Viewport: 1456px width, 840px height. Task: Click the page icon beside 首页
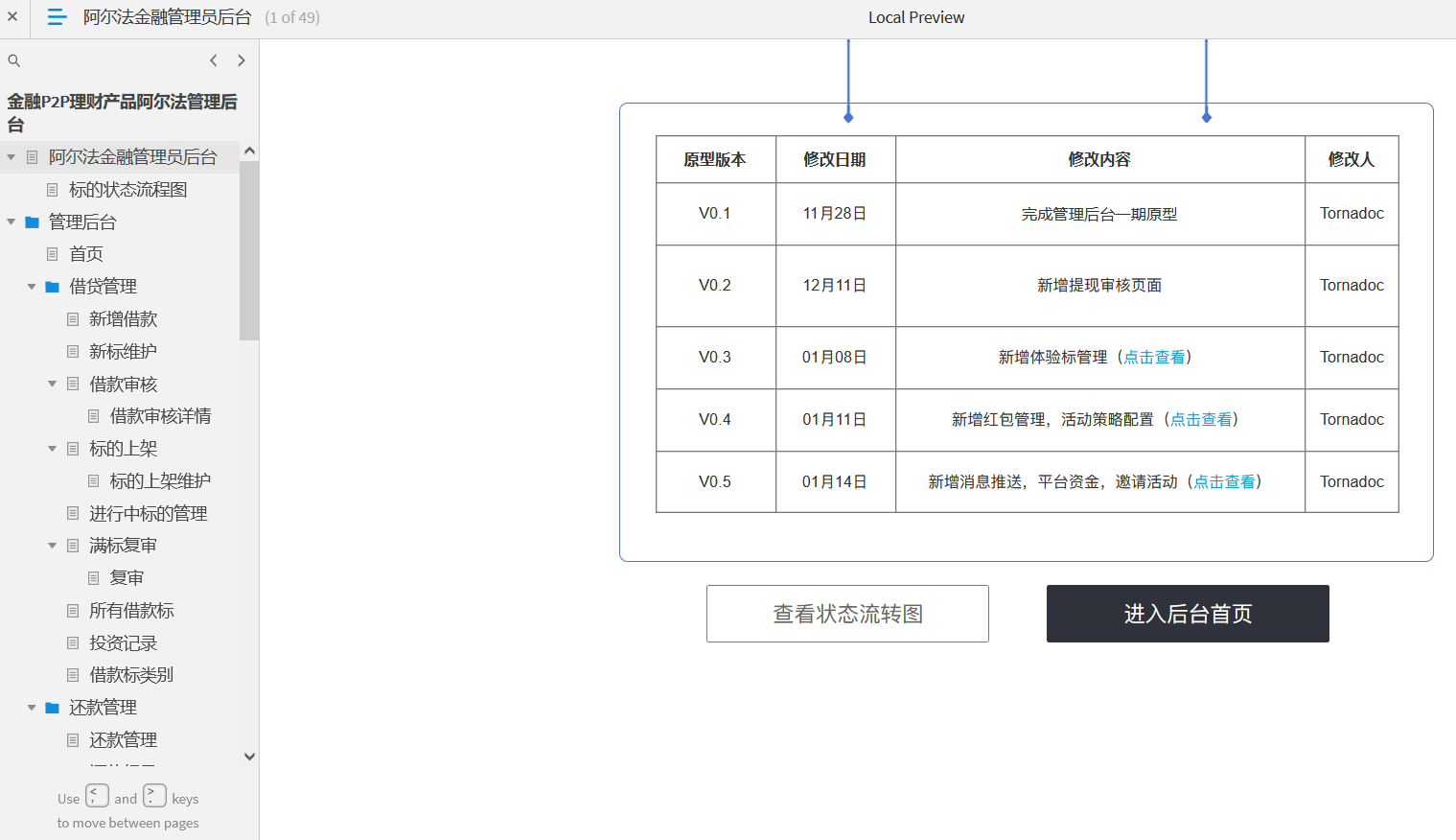click(x=53, y=254)
